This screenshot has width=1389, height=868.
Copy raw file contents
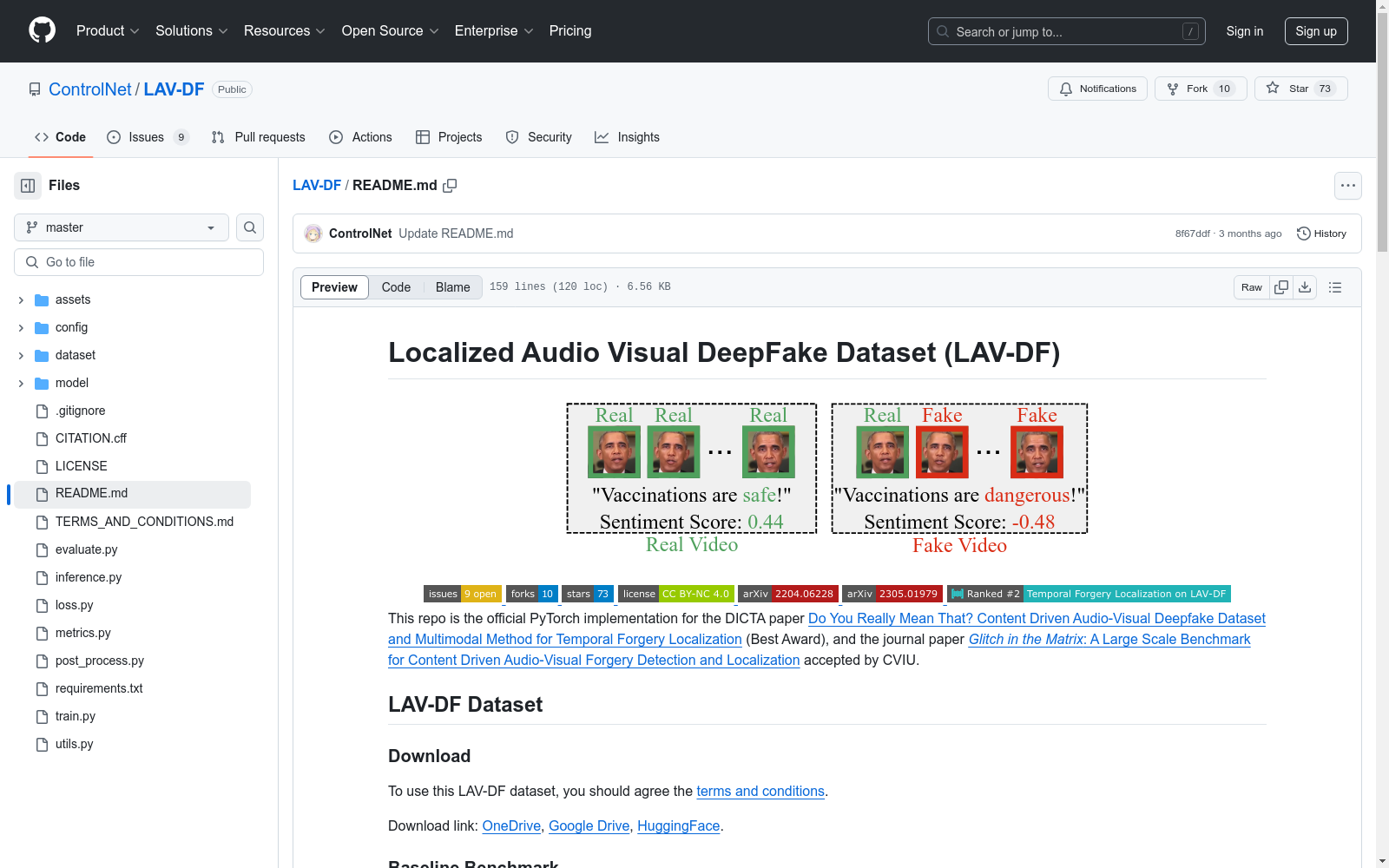click(x=1280, y=286)
